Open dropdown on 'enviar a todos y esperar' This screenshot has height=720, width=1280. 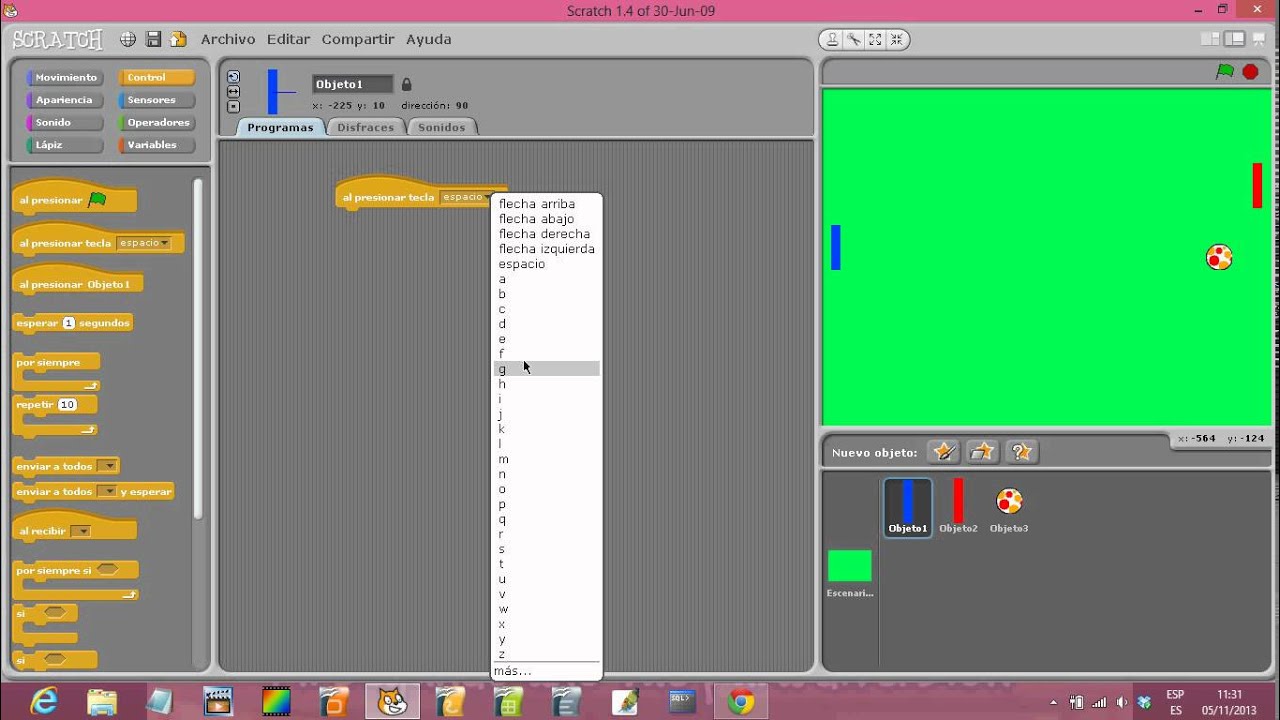107,491
